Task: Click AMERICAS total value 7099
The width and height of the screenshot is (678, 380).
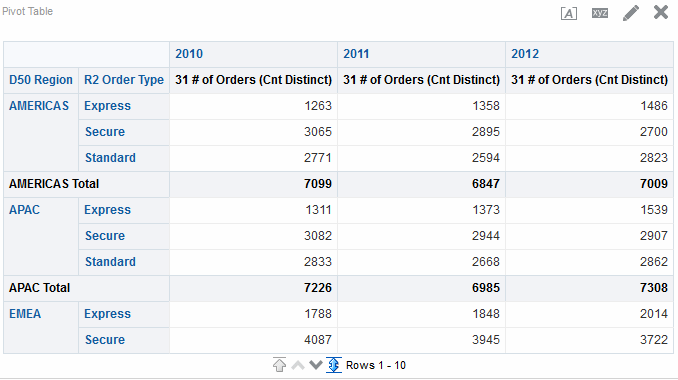Action: [x=318, y=184]
